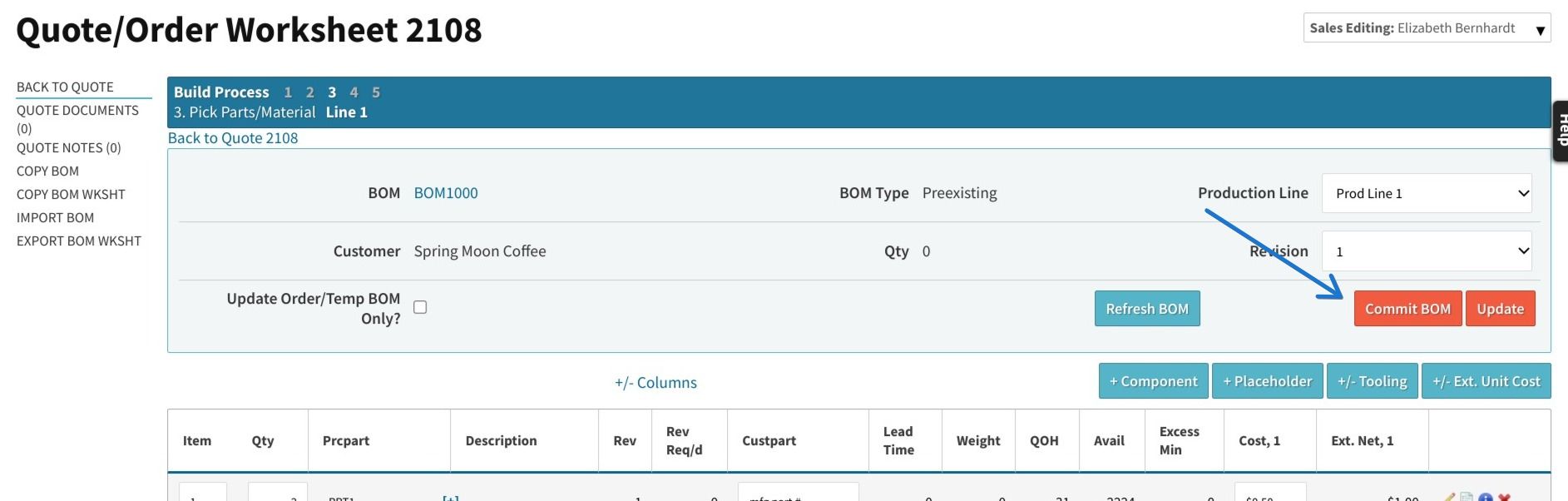
Task: Toggle Update Order/Temp BOM Only checkbox
Action: coord(420,307)
